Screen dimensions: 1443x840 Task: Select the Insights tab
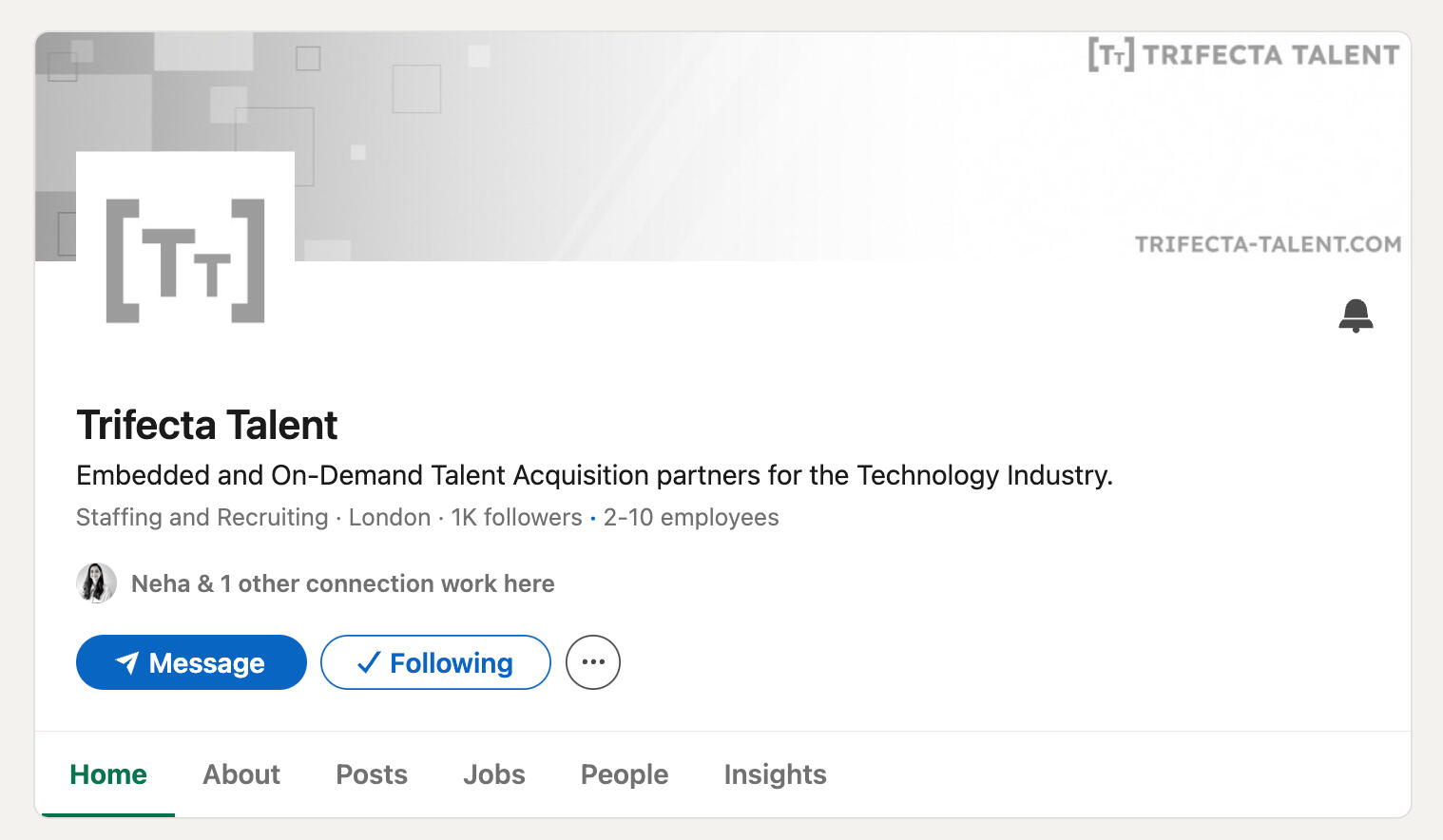(775, 774)
